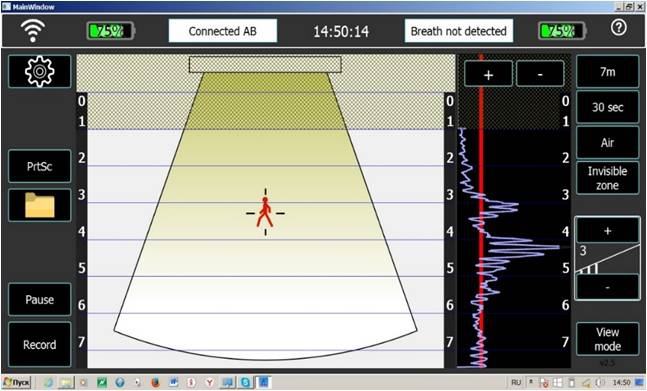Toggle the Invisible zone option
The width and height of the screenshot is (647, 391).
pyautogui.click(x=607, y=178)
